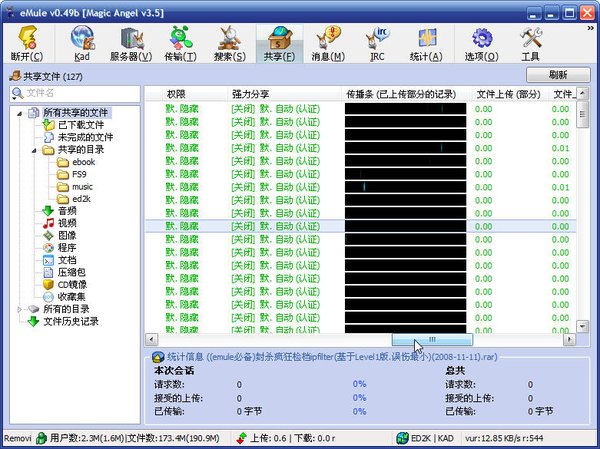
Task: Click the Refresh 刷新 button
Action: point(558,75)
